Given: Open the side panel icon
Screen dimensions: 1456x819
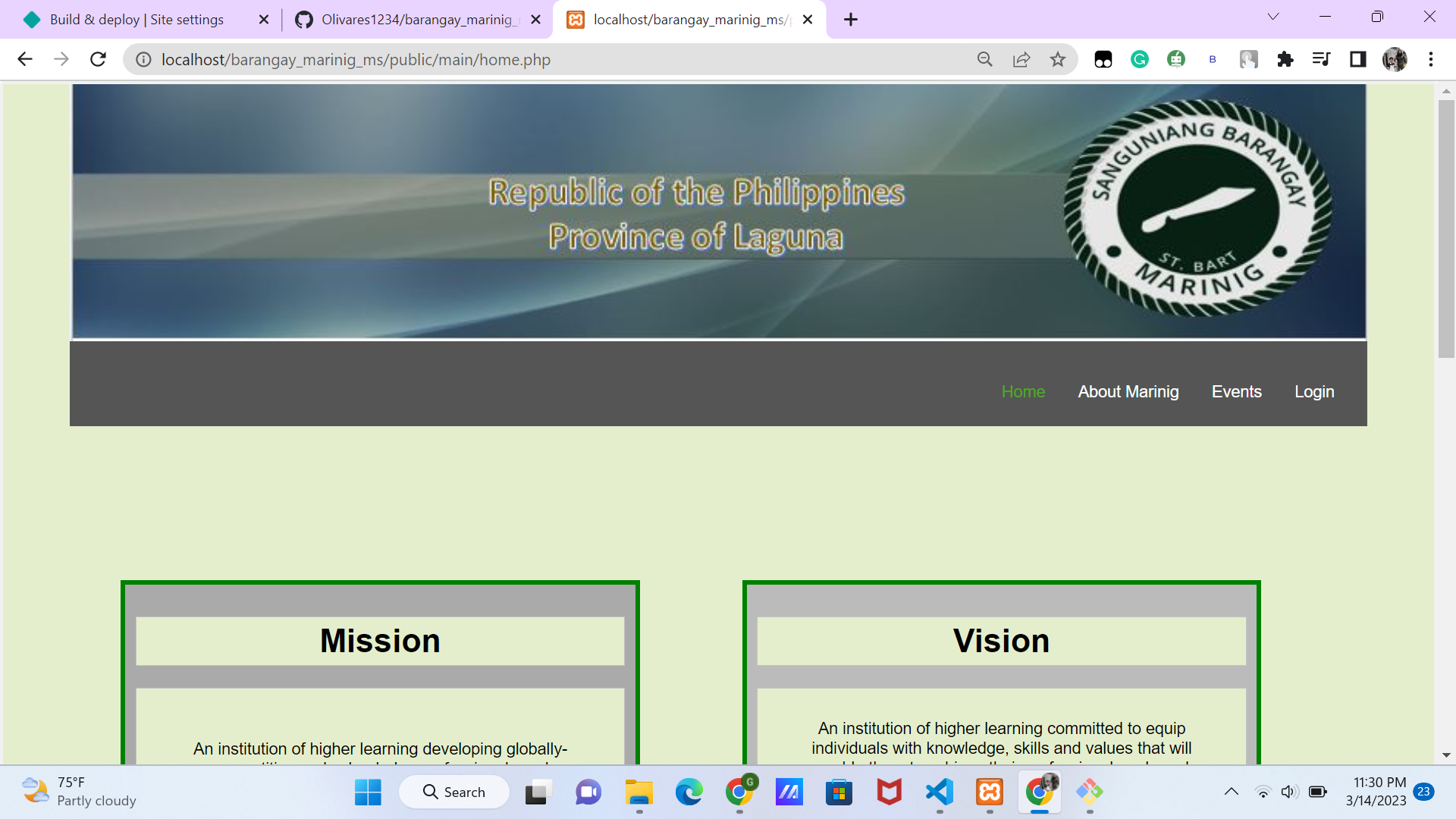Looking at the screenshot, I should click(x=1357, y=59).
